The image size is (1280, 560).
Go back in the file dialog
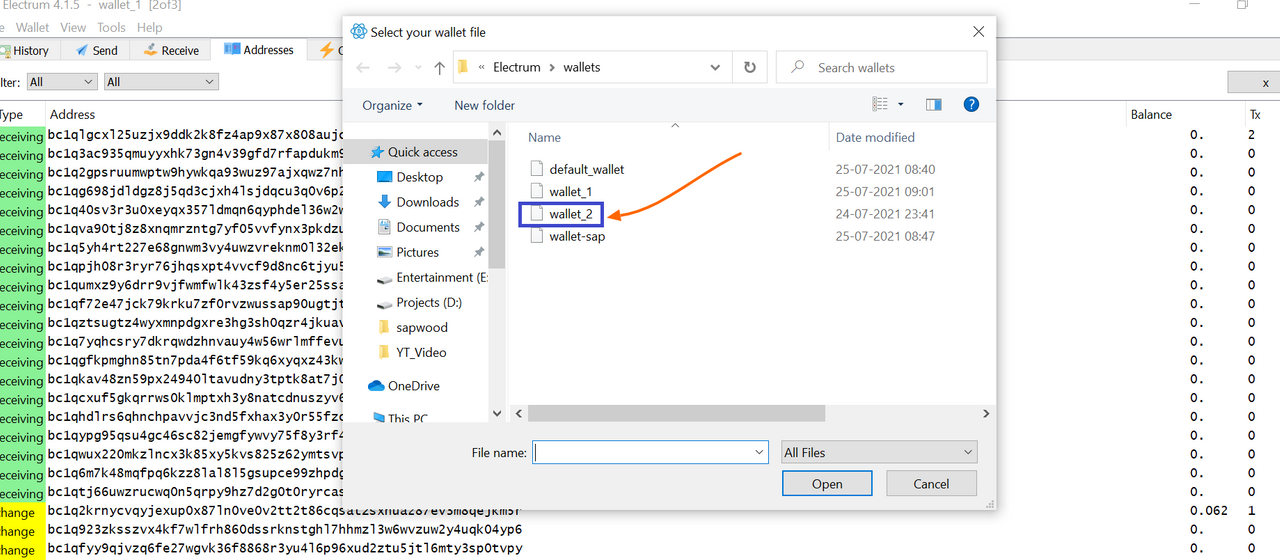coord(363,68)
